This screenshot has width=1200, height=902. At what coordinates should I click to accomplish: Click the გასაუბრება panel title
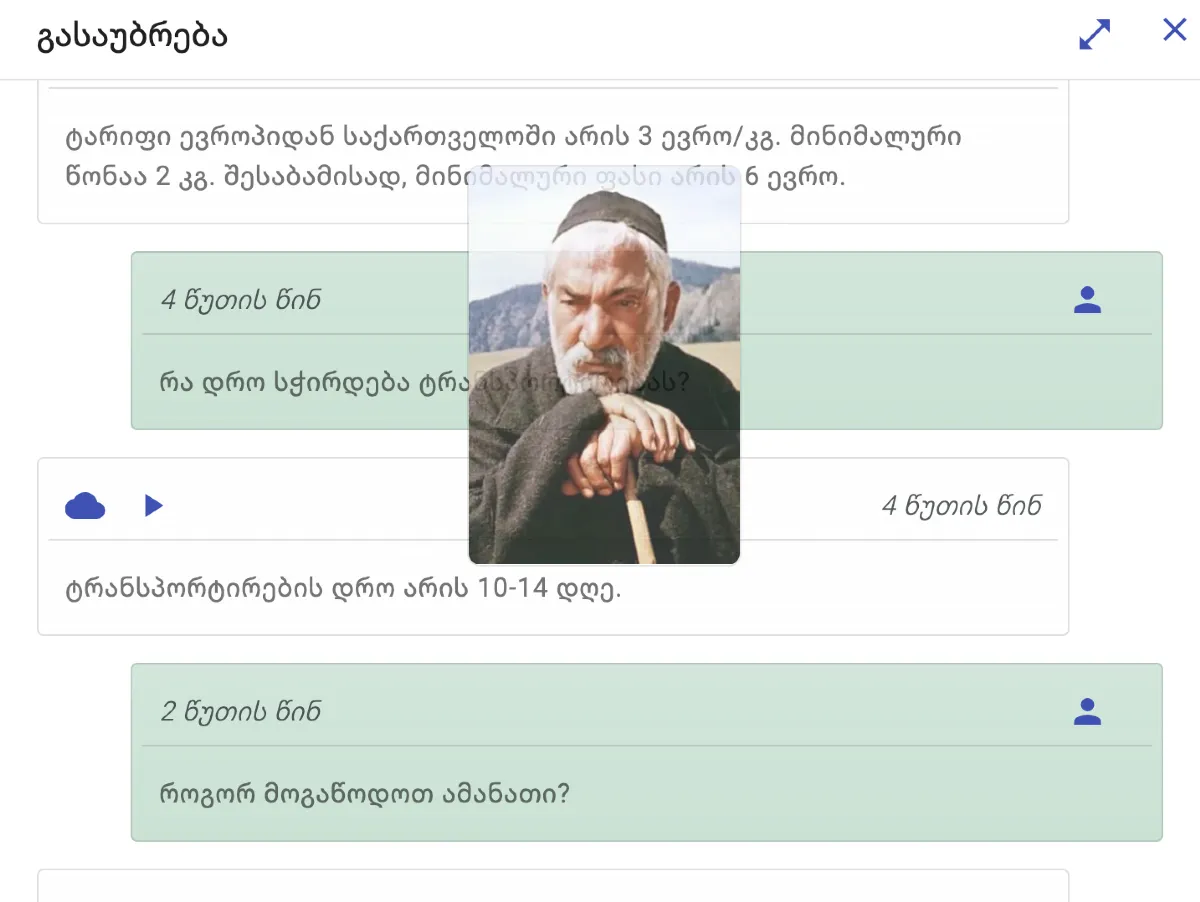pyautogui.click(x=133, y=37)
